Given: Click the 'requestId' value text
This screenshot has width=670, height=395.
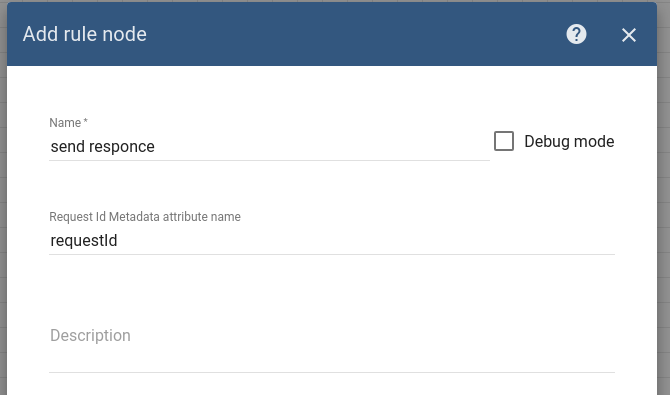Looking at the screenshot, I should 84,241.
